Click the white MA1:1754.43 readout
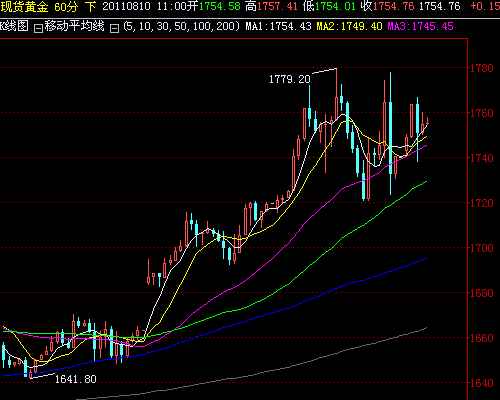 (x=279, y=26)
